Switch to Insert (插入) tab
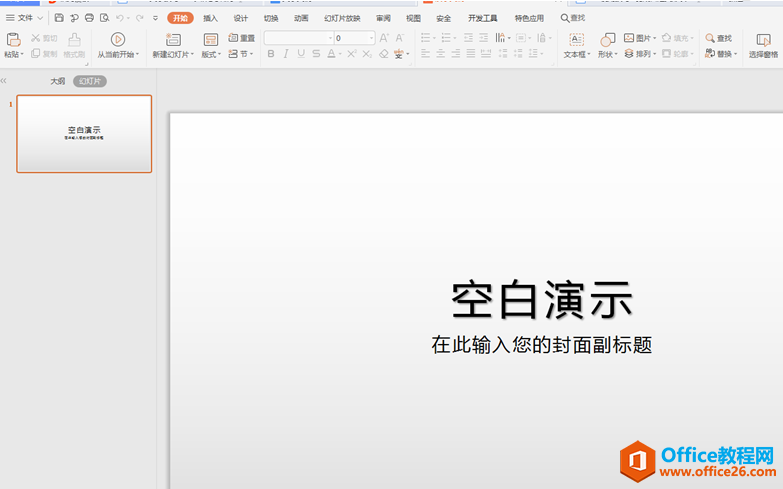This screenshot has height=489, width=783. pyautogui.click(x=210, y=18)
